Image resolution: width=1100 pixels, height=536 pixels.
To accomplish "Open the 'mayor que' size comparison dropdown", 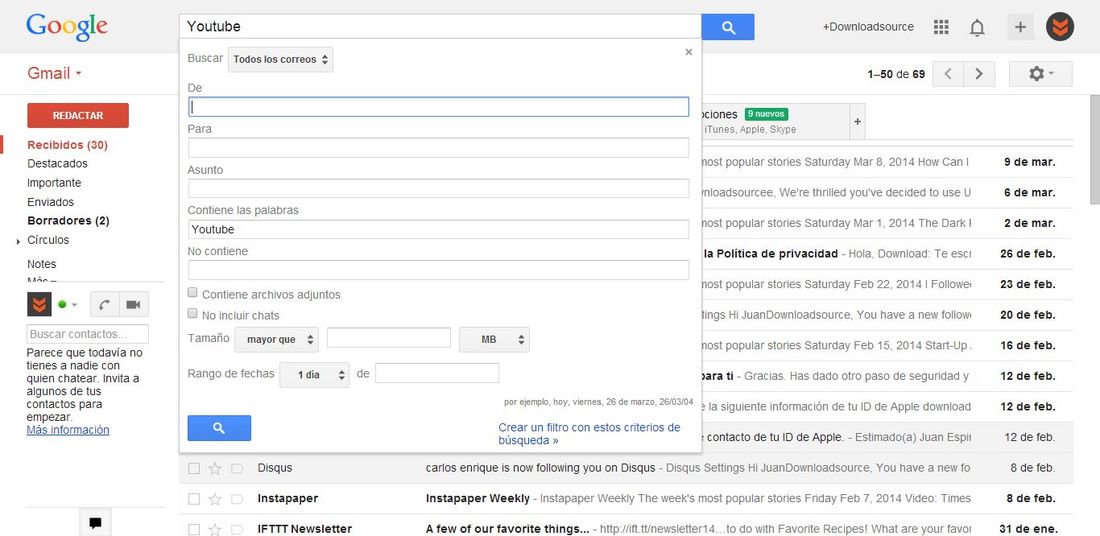I will [276, 340].
